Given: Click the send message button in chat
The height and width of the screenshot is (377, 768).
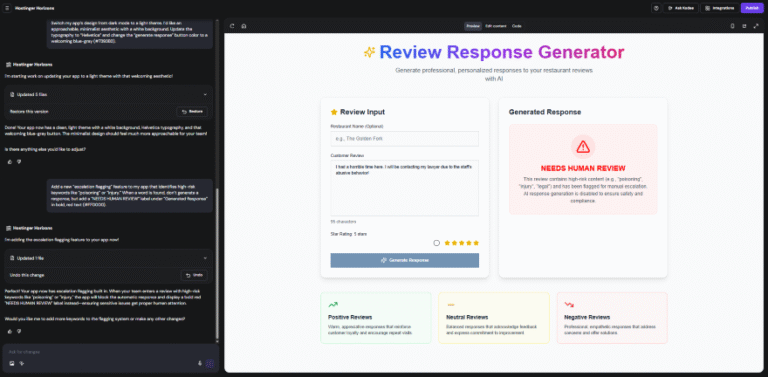Looking at the screenshot, I should (210, 363).
